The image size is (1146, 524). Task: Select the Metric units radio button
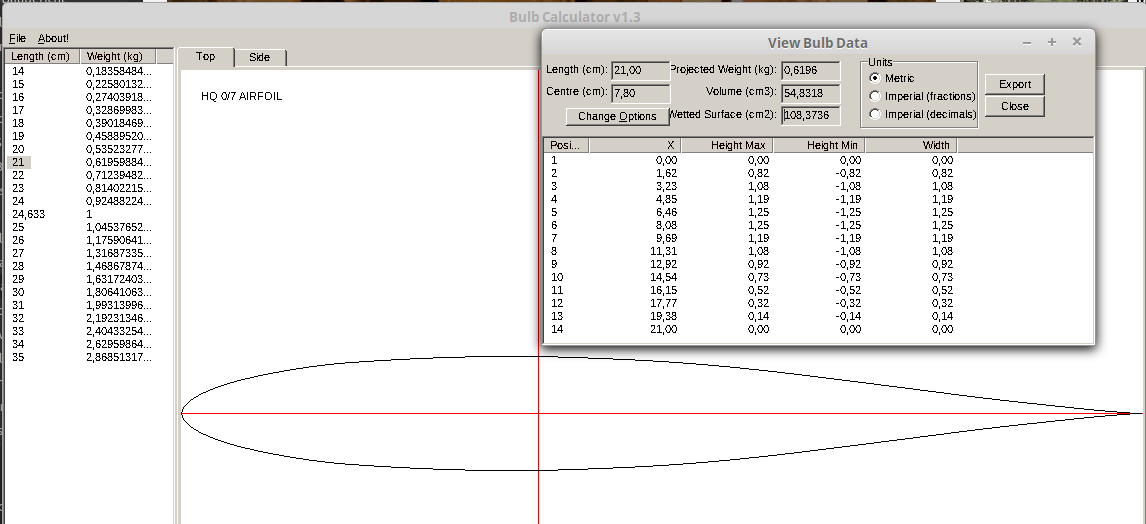875,78
